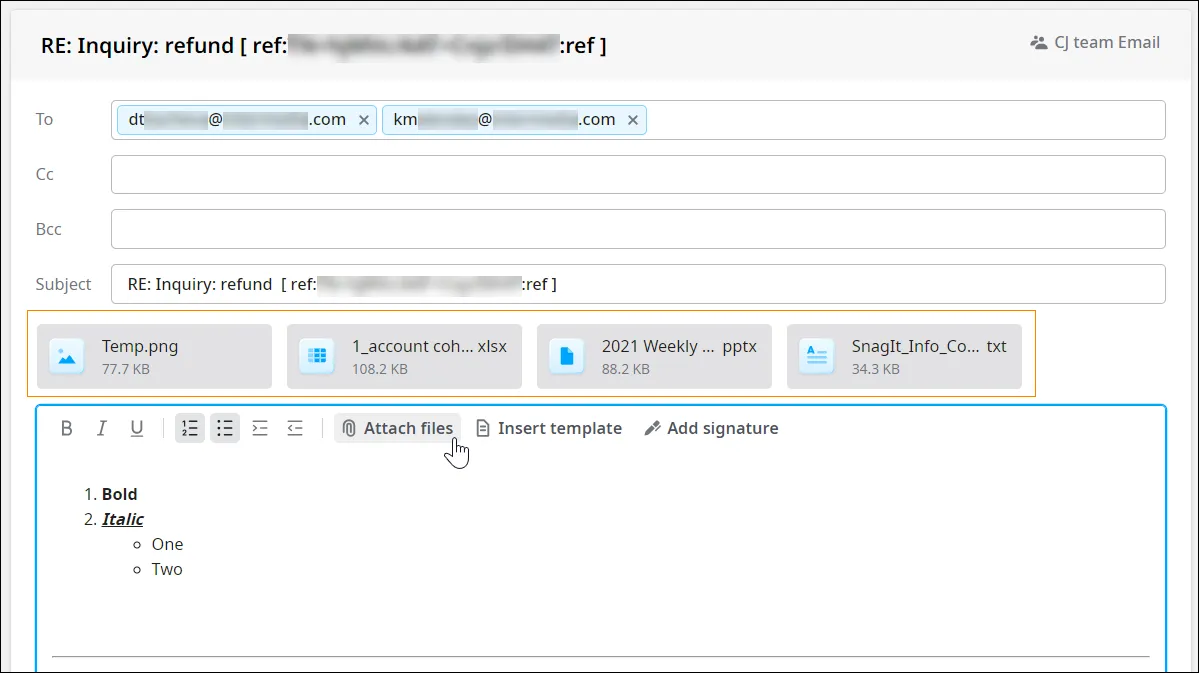Toggle bold formatting
The width and height of the screenshot is (1199, 673).
click(67, 428)
